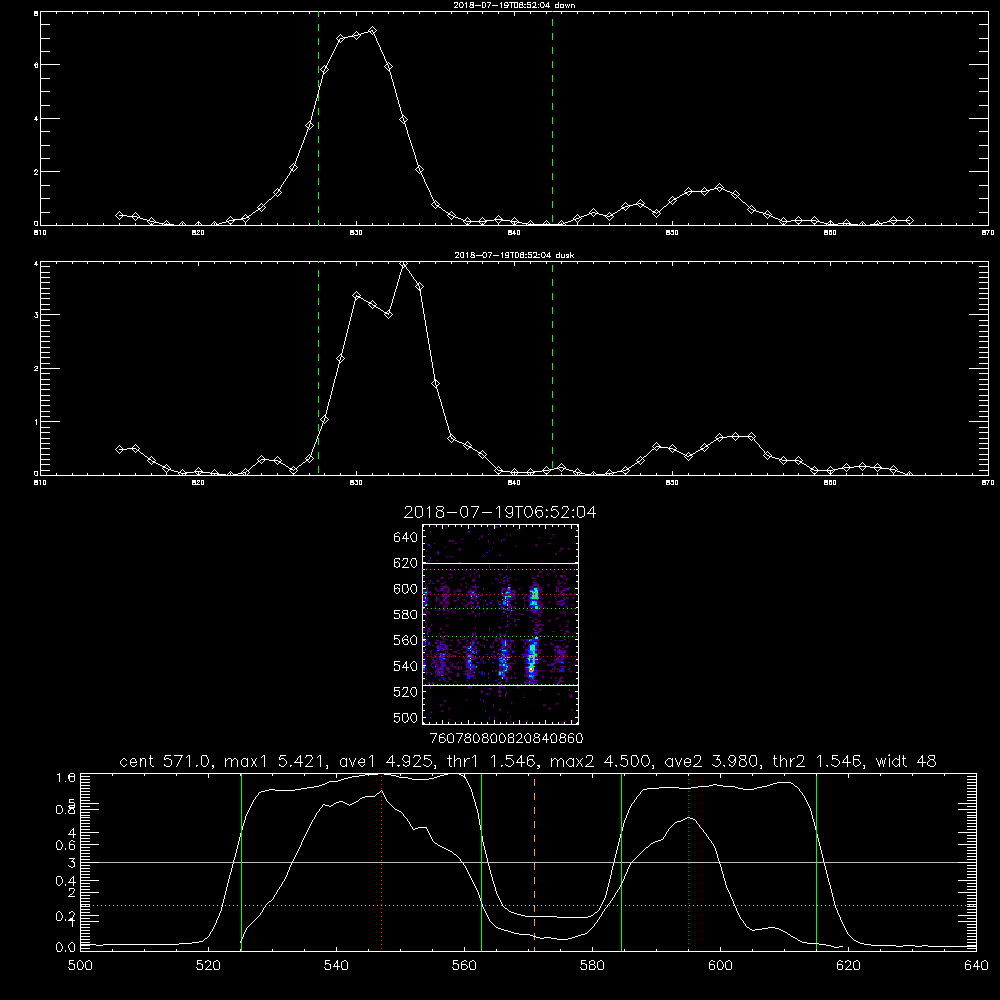Click the 830 x-axis label under dawn plot
The image size is (1000, 1000).
[356, 233]
